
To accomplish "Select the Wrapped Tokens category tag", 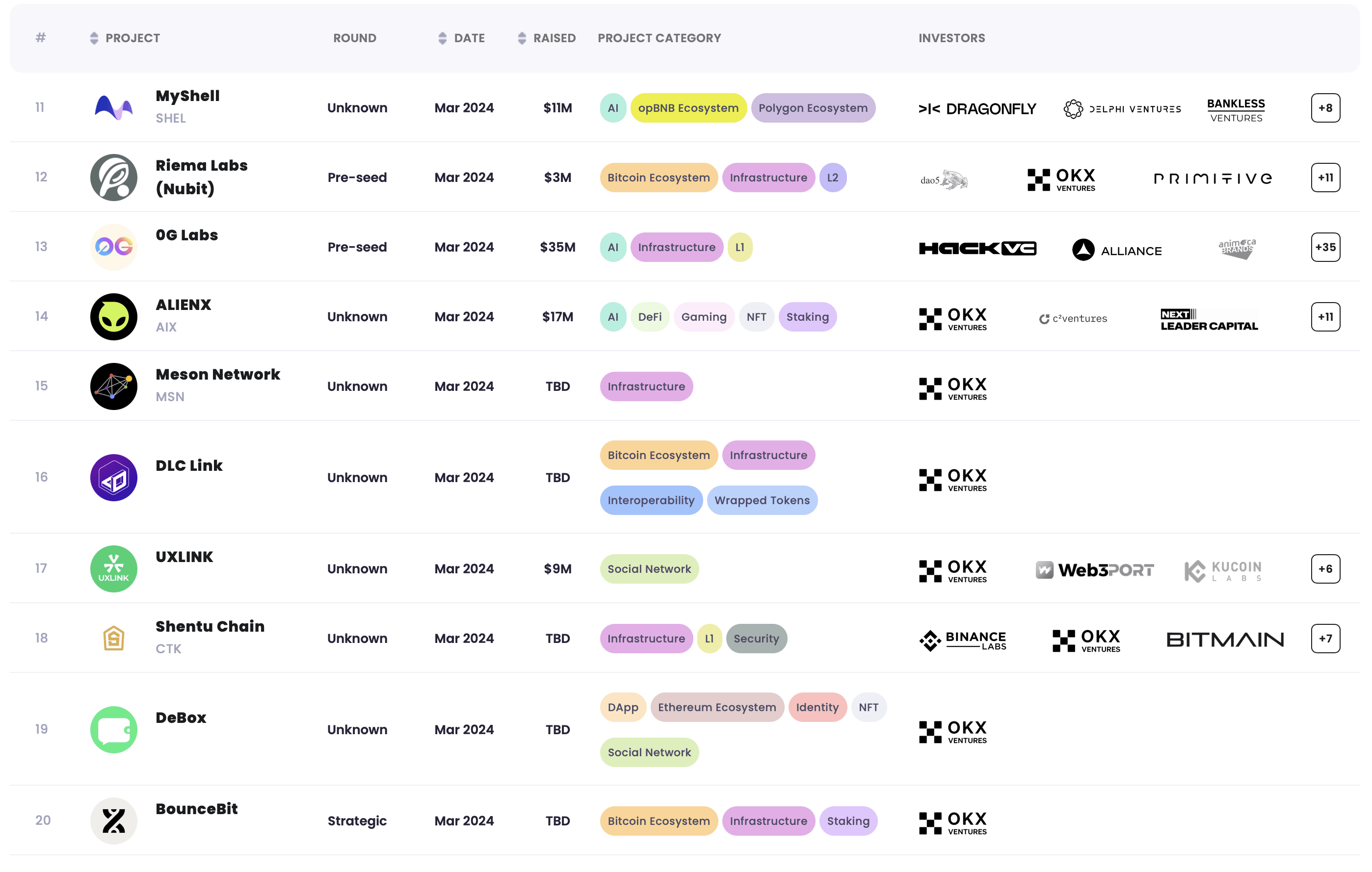I will click(x=761, y=500).
